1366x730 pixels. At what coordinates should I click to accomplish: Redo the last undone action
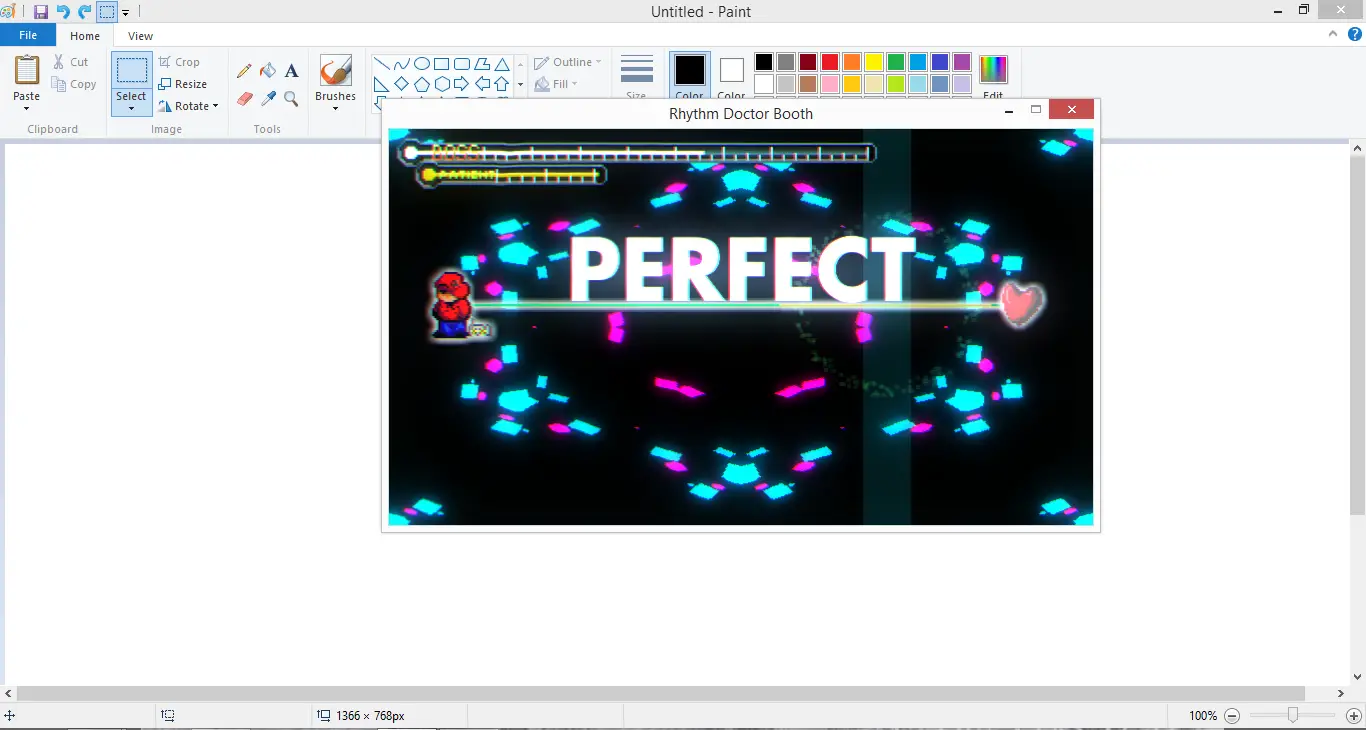click(x=84, y=12)
